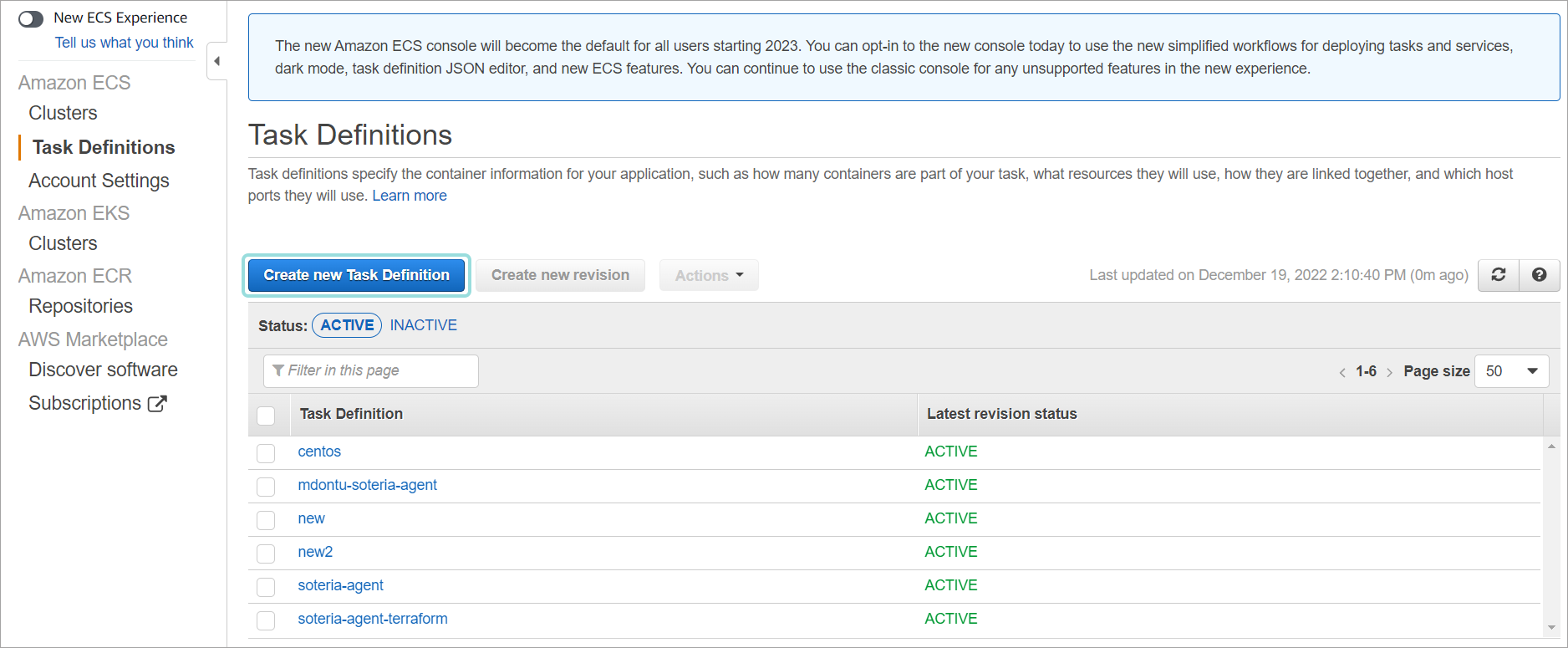This screenshot has width=1568, height=648.
Task: Click the refresh task definitions icon
Action: [x=1499, y=275]
